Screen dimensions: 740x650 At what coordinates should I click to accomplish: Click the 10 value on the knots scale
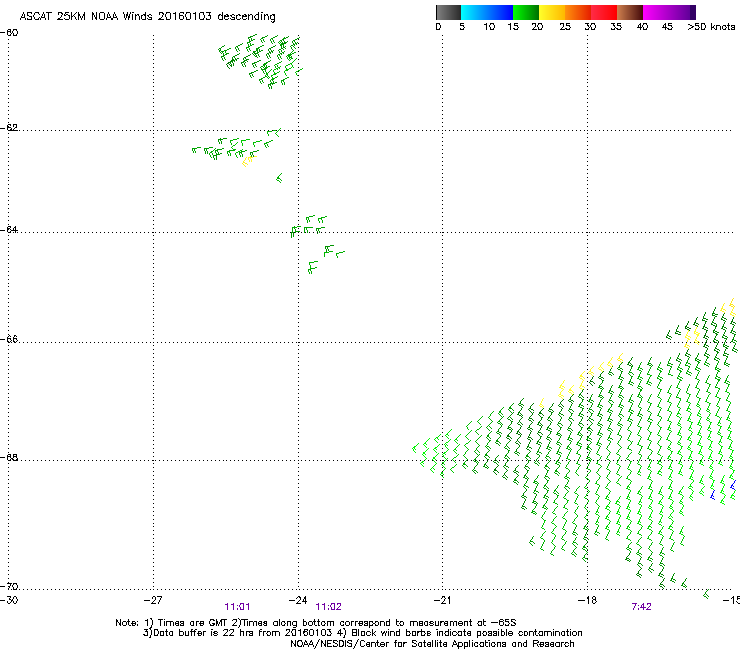[x=489, y=26]
